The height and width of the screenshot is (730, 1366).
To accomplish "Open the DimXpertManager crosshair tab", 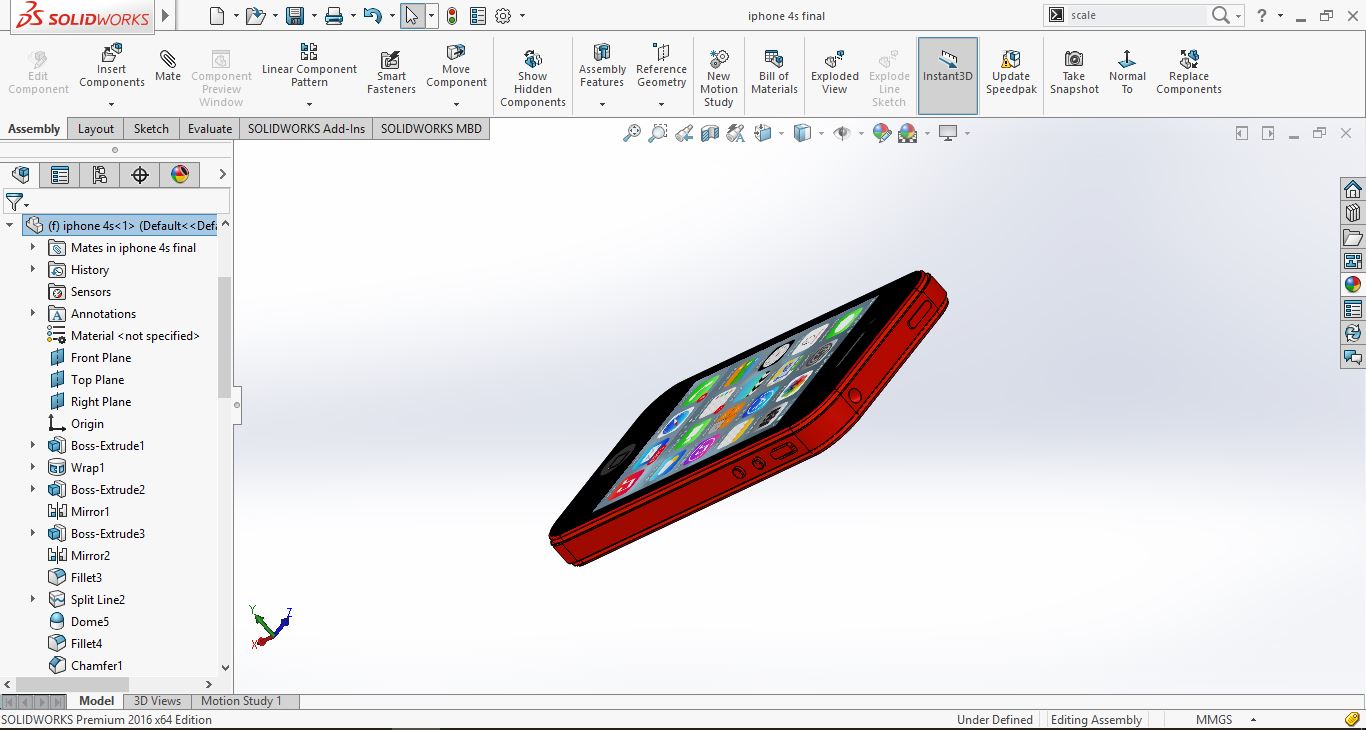I will pos(140,175).
